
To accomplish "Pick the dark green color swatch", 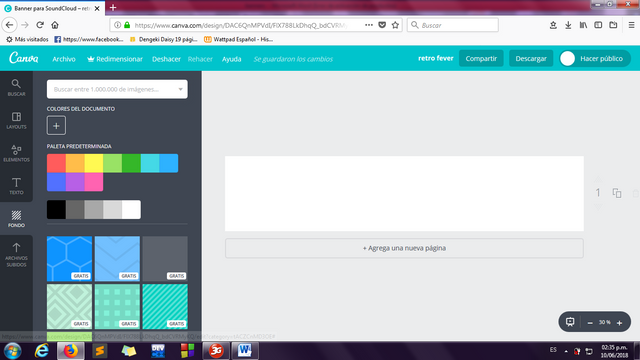I will click(131, 163).
